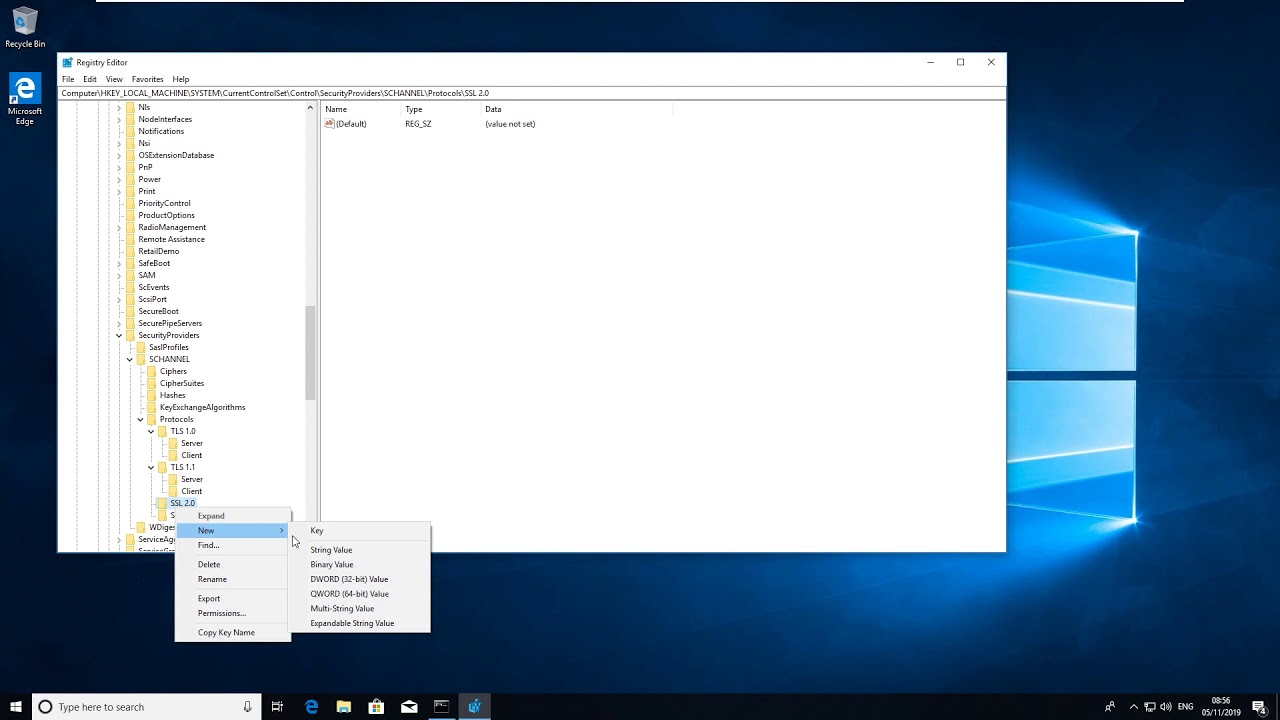Open the Microsoft Edge desktop shortcut
The height and width of the screenshot is (720, 1280).
(25, 99)
